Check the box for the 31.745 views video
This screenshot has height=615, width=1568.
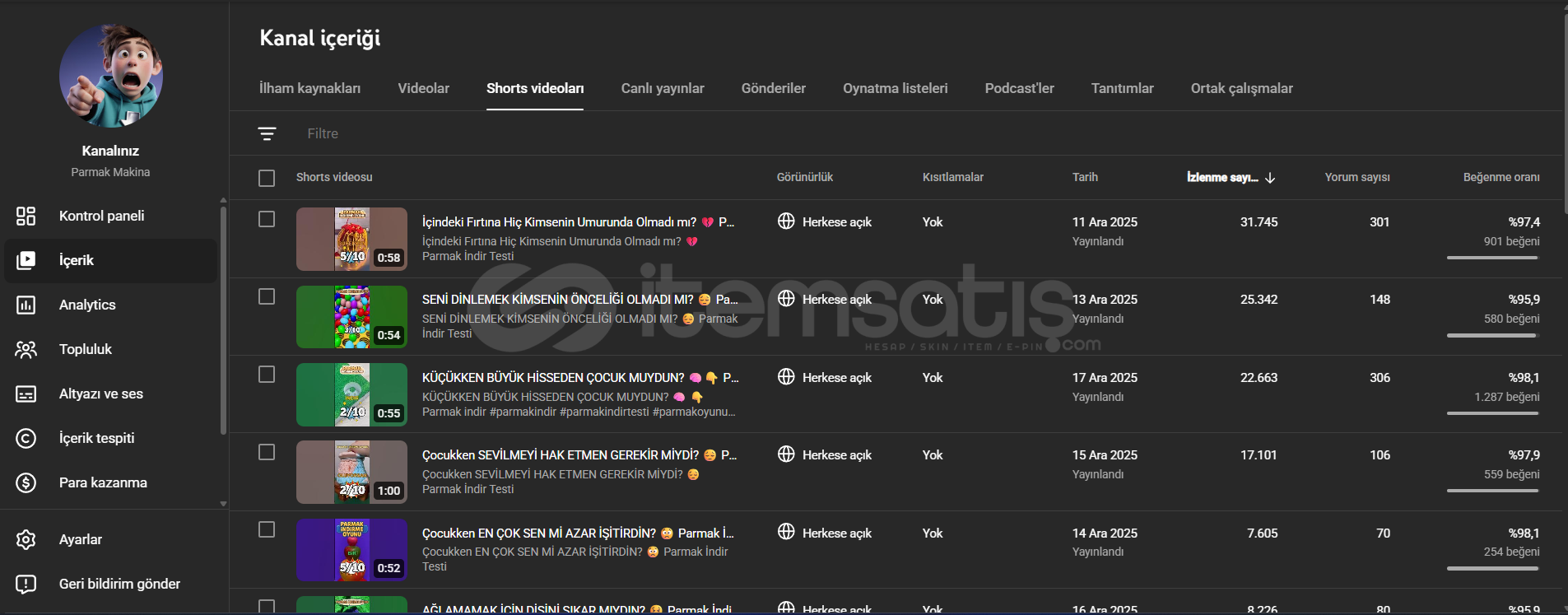click(x=267, y=219)
